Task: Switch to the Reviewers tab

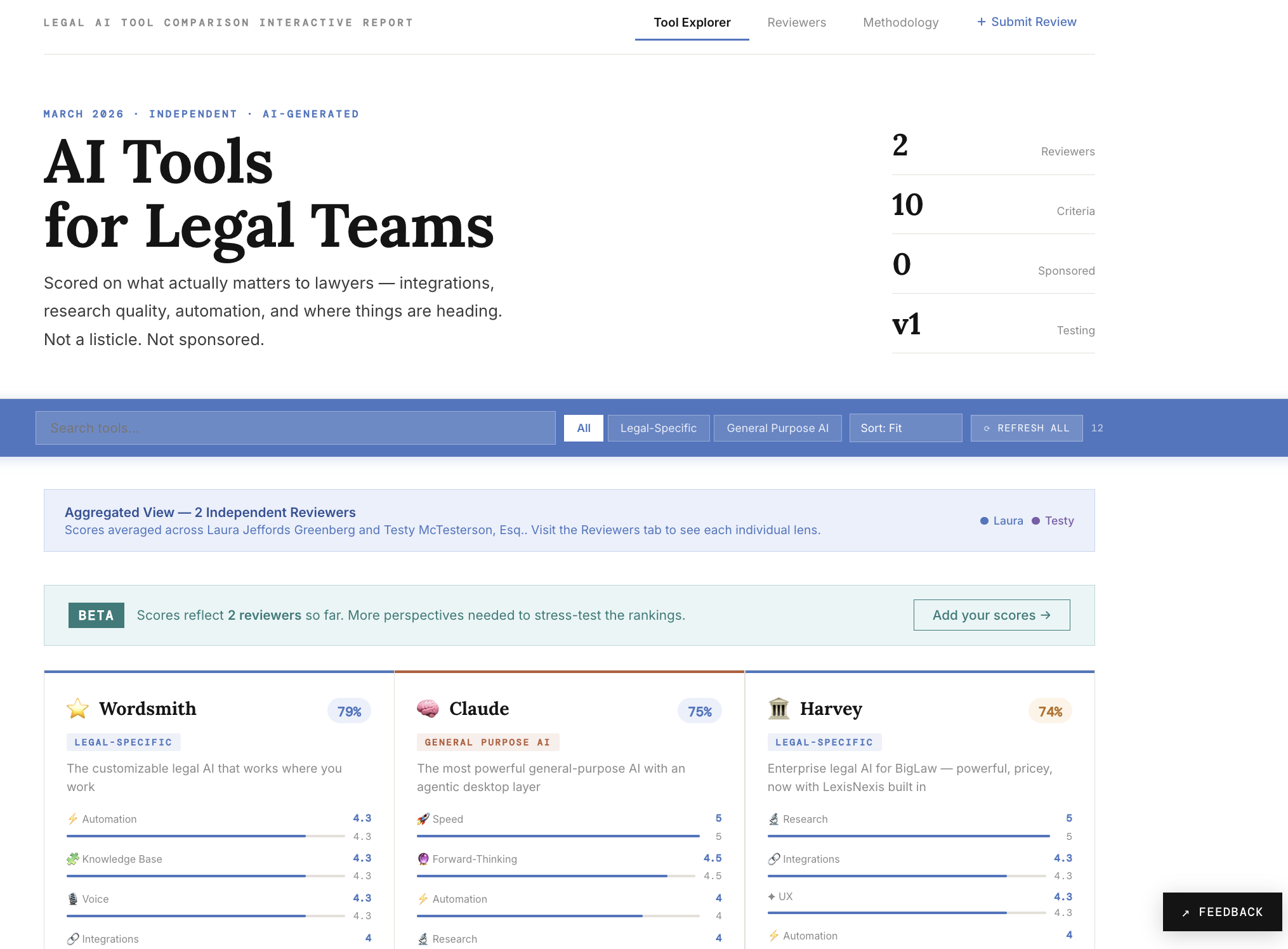Action: click(796, 23)
